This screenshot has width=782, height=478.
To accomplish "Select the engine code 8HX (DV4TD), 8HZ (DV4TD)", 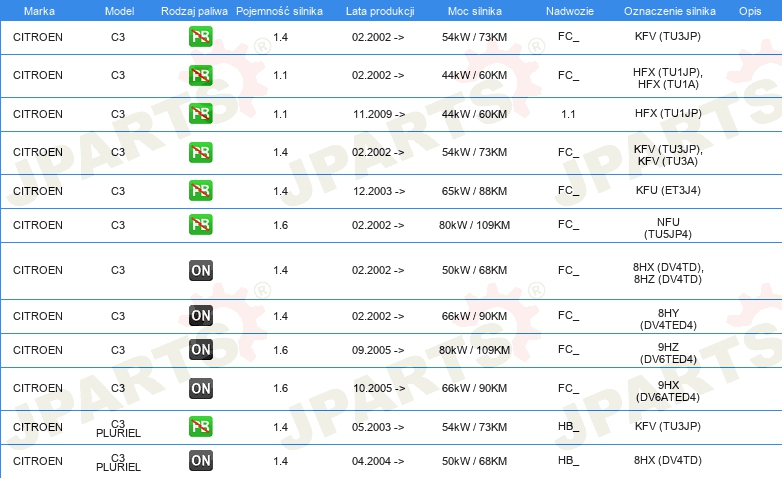I will (x=668, y=273).
